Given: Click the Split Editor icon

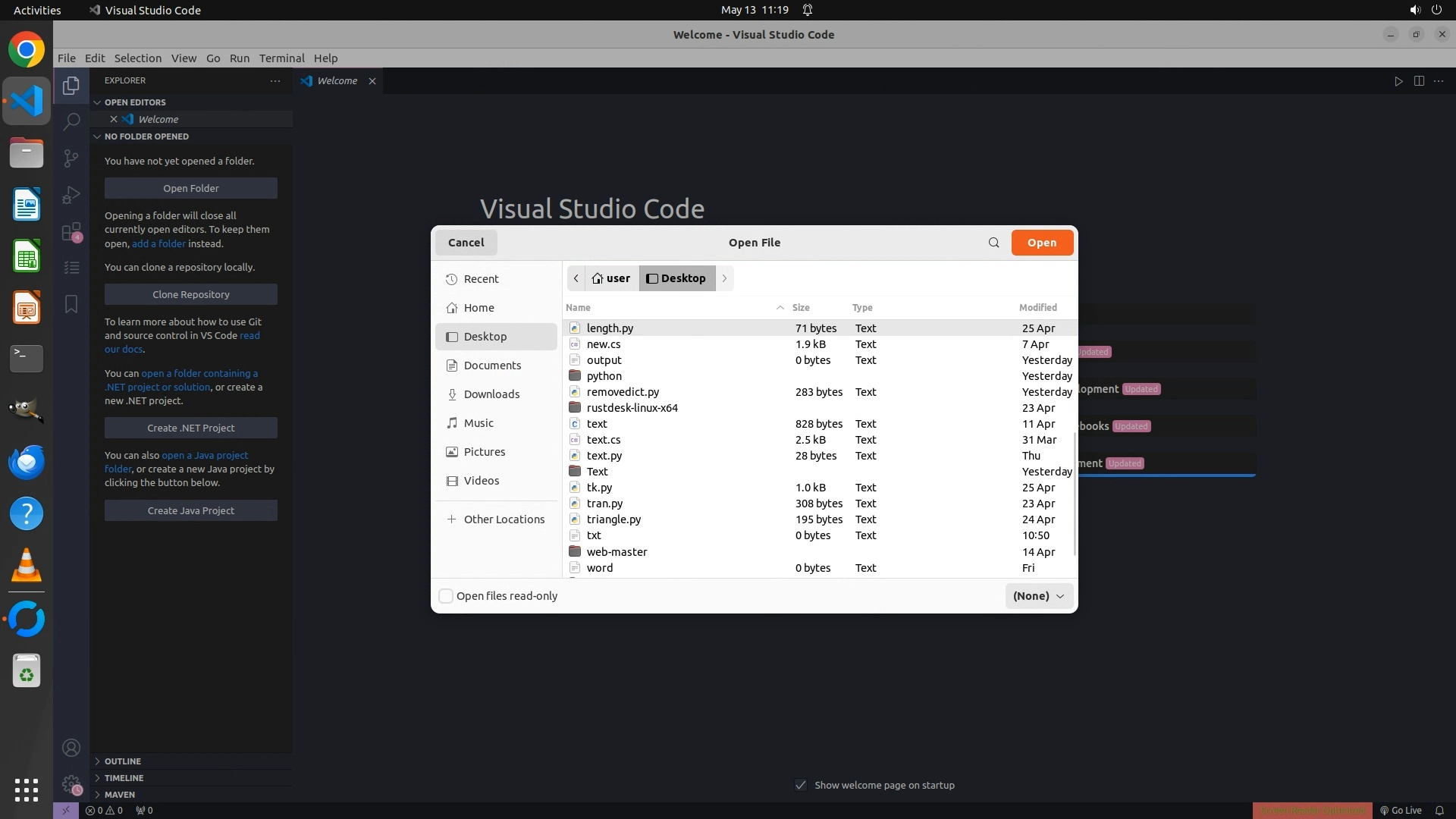Looking at the screenshot, I should tap(1419, 81).
